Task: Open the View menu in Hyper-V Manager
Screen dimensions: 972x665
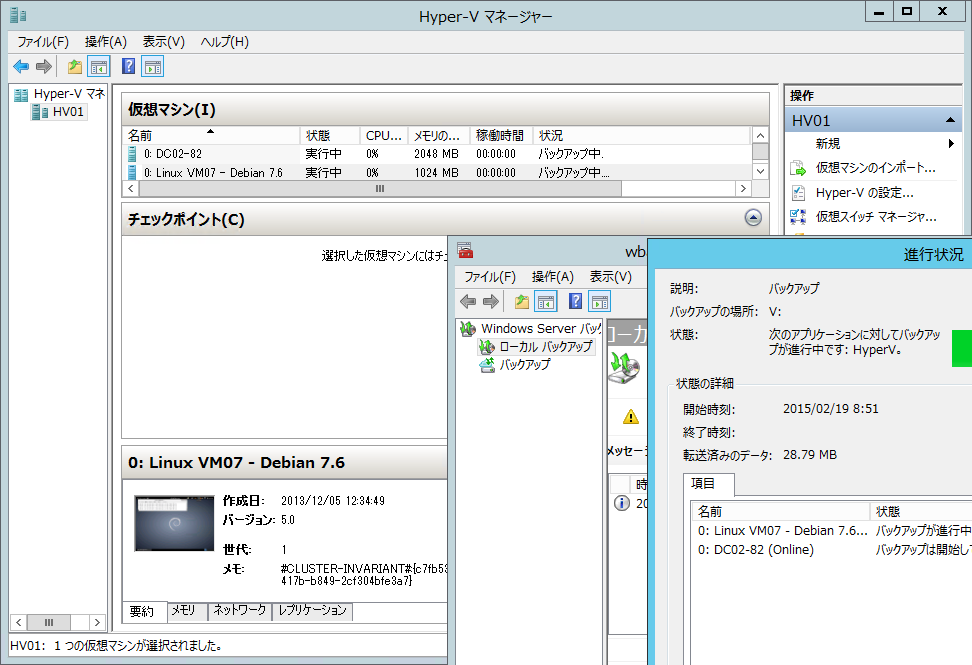Action: 164,42
